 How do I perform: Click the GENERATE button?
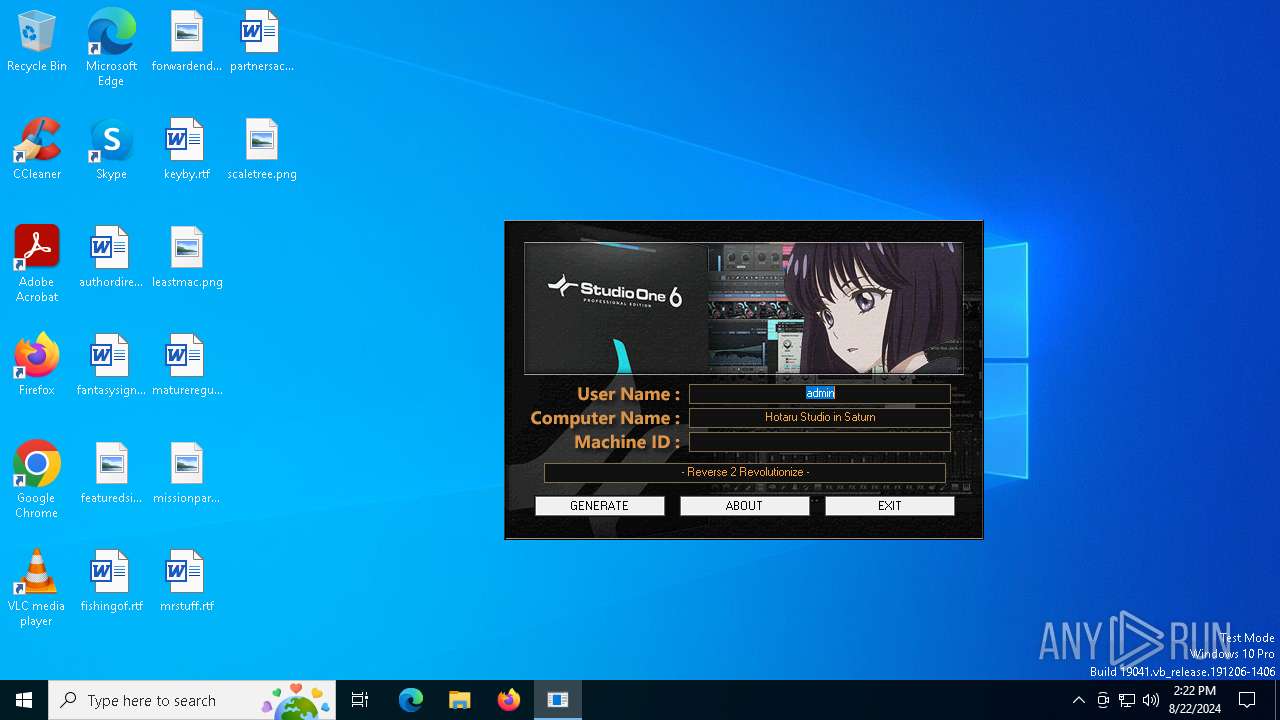pos(599,506)
